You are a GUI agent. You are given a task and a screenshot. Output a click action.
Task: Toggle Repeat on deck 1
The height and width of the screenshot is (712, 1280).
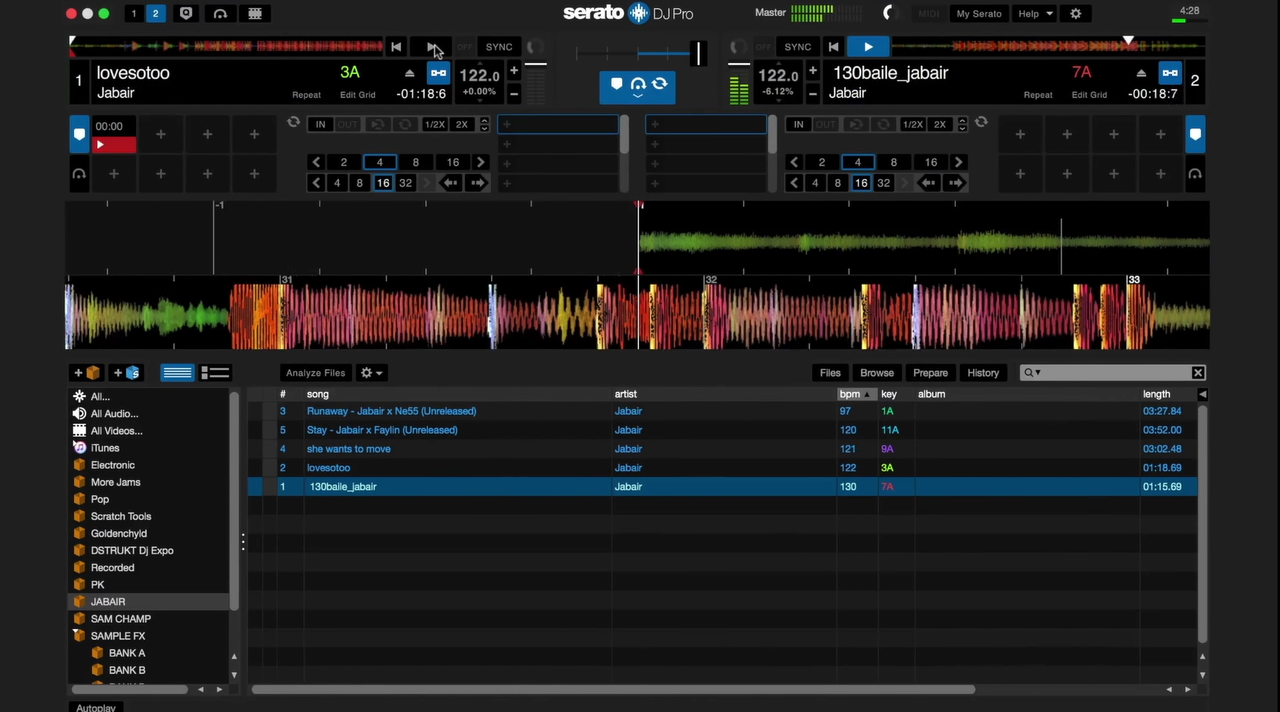pyautogui.click(x=307, y=95)
